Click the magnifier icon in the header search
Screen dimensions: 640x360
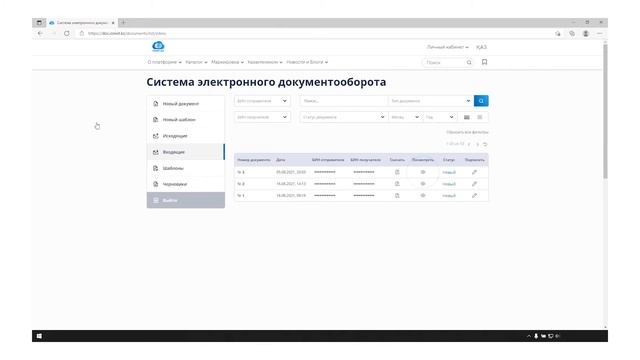[x=469, y=62]
